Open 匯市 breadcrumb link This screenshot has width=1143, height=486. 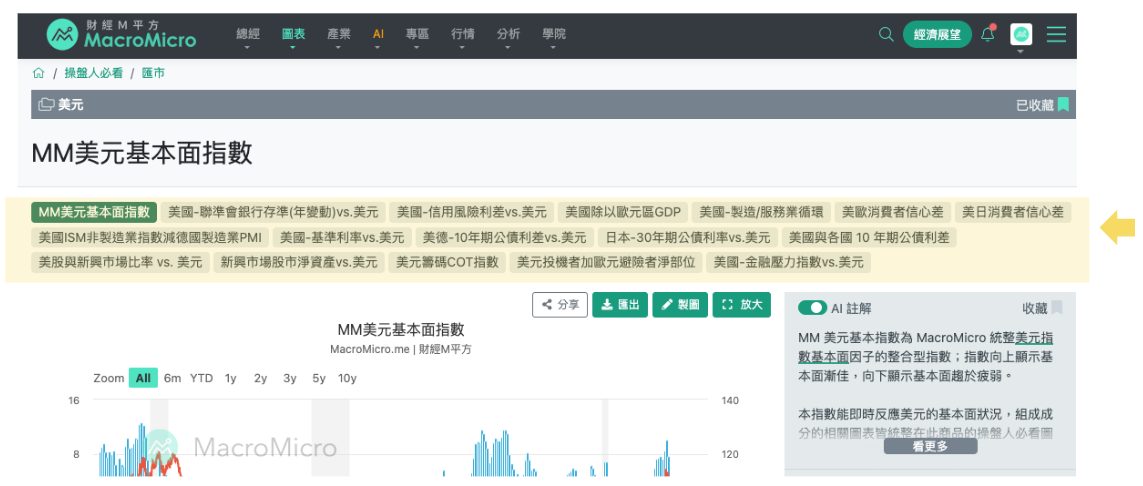tap(153, 73)
